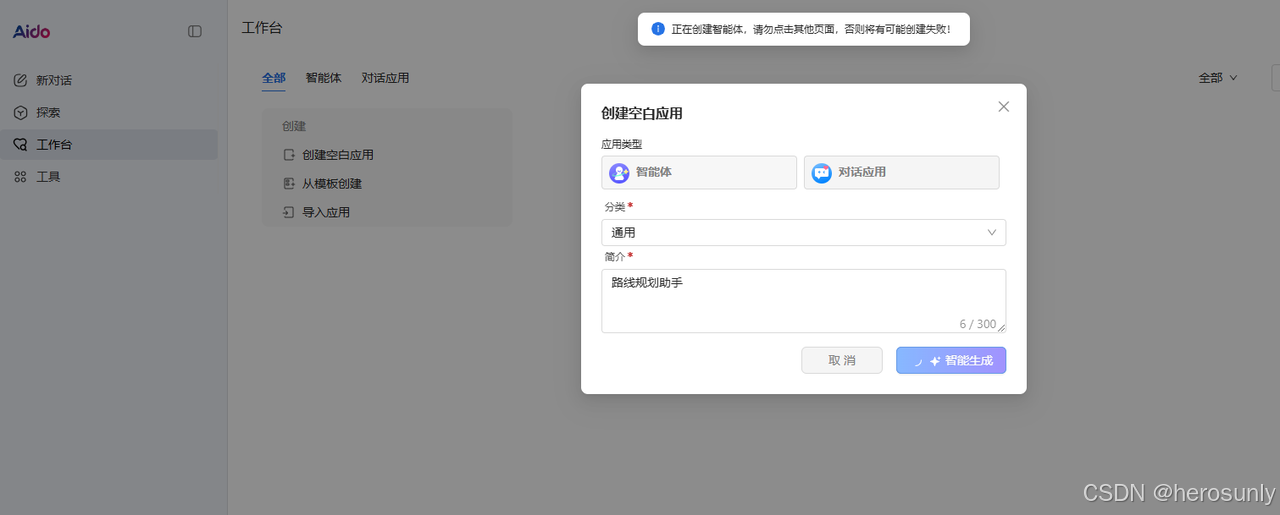Click the 导入应用 import icon

point(289,212)
